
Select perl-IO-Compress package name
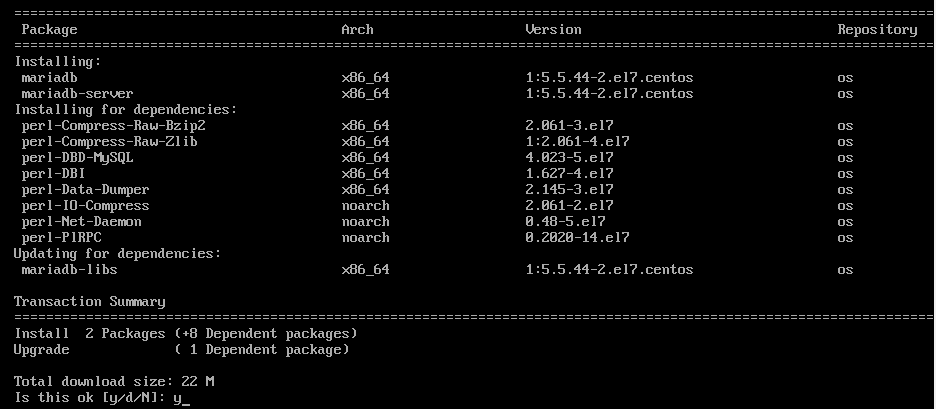(85, 205)
